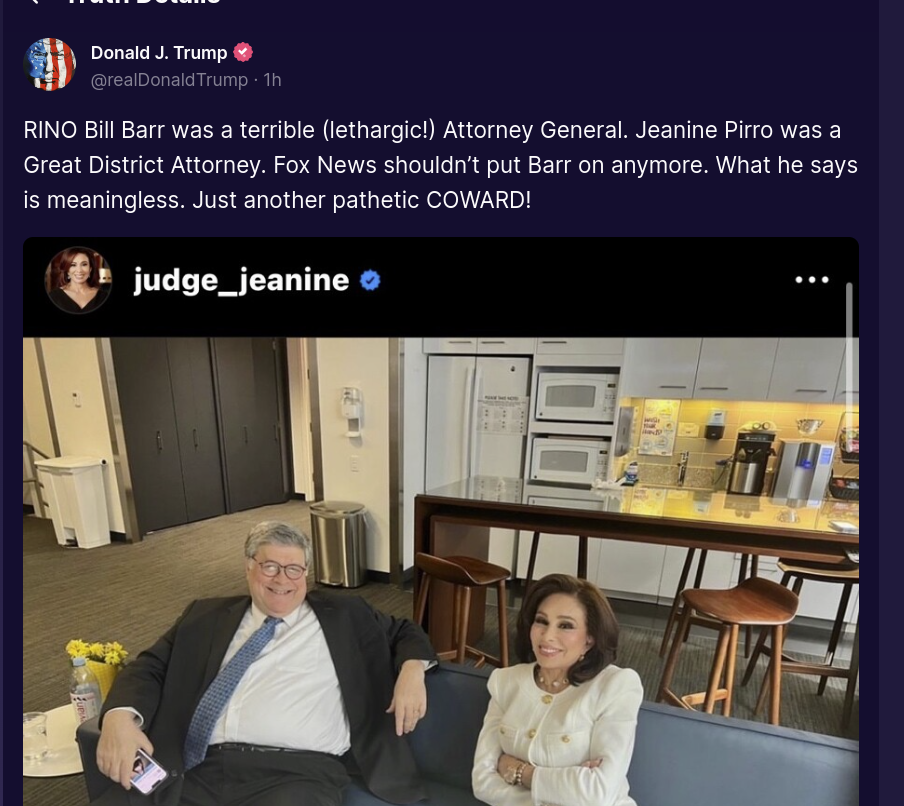This screenshot has width=904, height=806.
Task: Click the dark panel at right page edge
Action: point(891,403)
